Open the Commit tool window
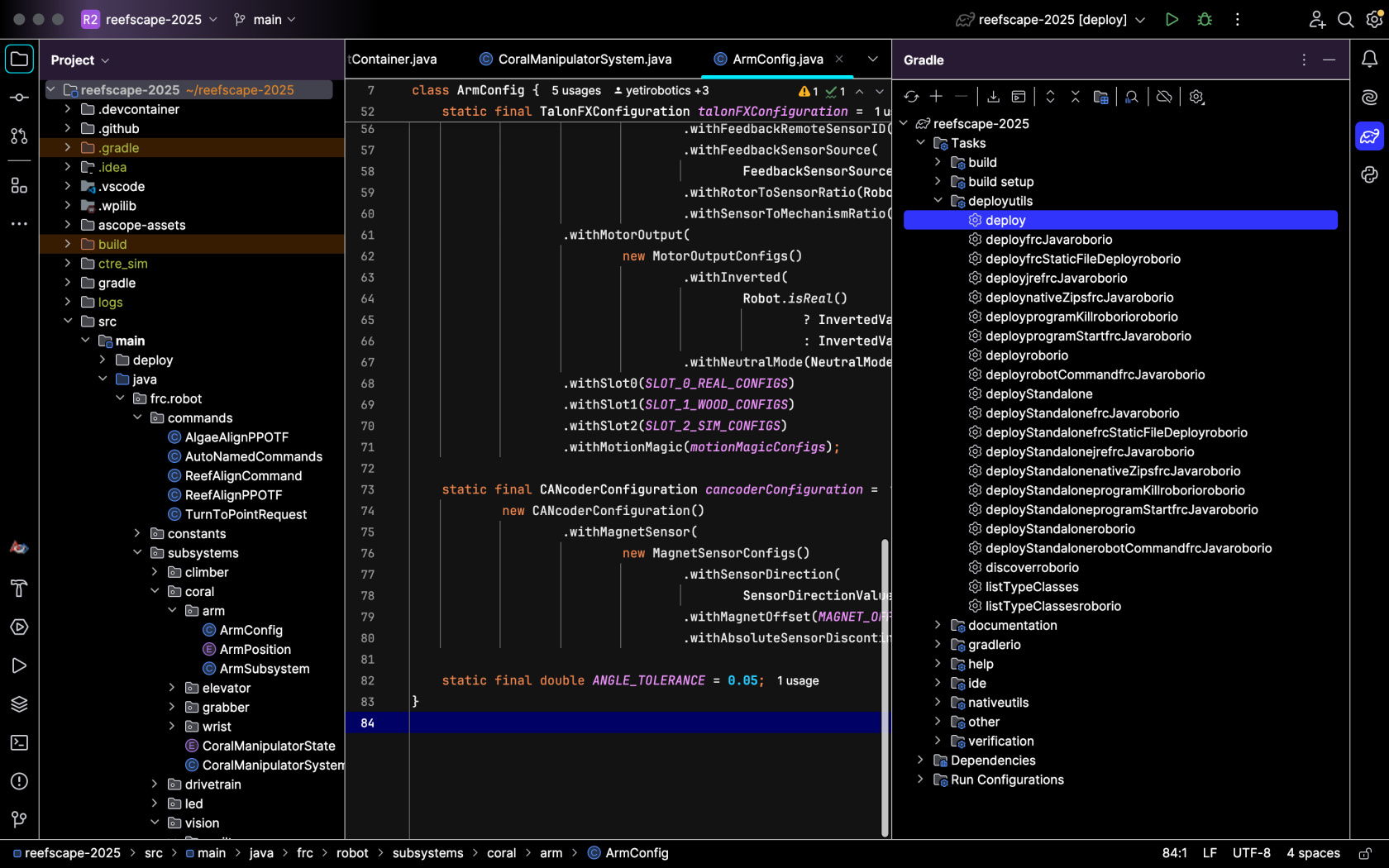The image size is (1389, 868). click(19, 98)
